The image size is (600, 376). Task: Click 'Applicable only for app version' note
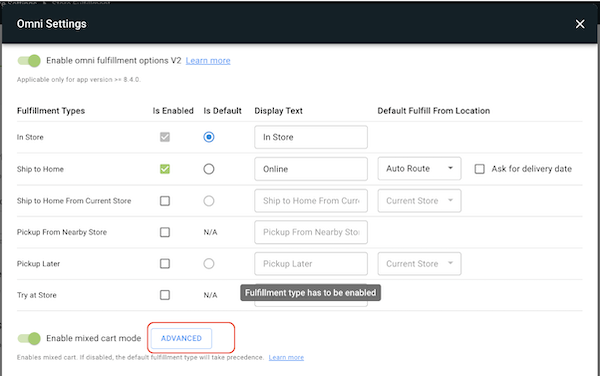click(x=79, y=80)
